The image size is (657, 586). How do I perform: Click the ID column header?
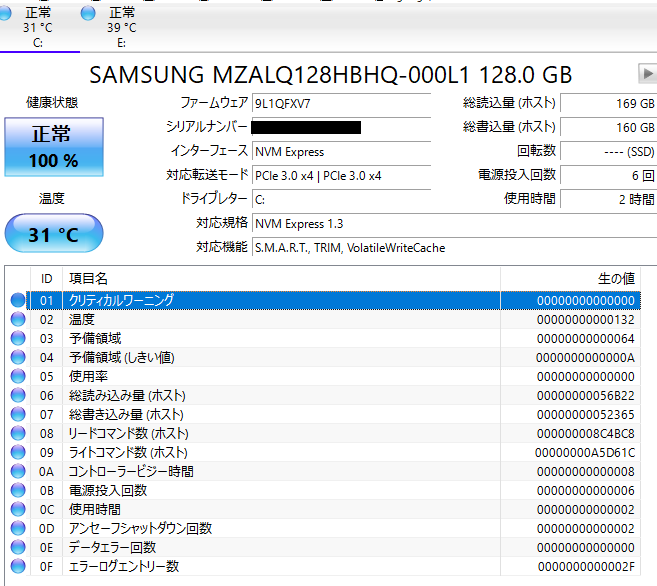click(47, 279)
